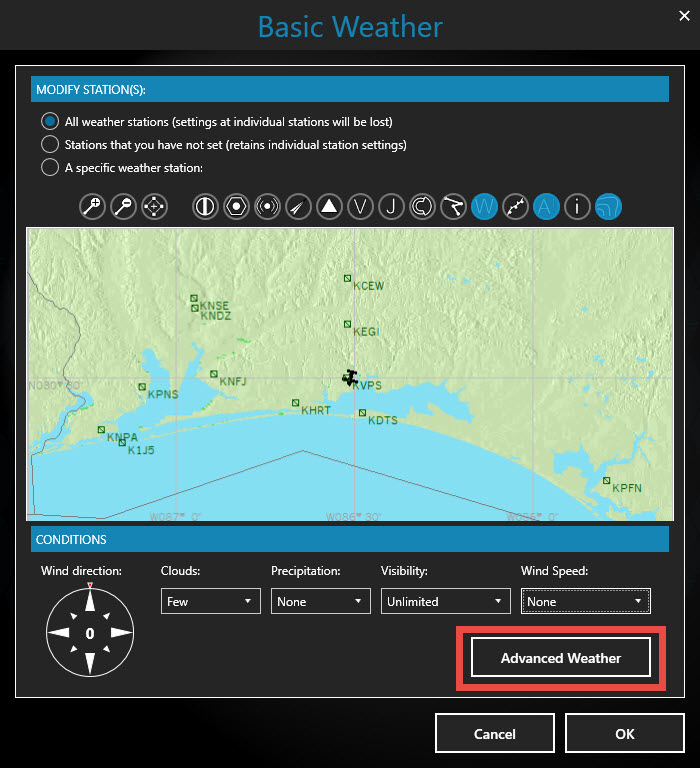Set wind direction to southeast arrow
The height and width of the screenshot is (768, 700).
point(107,649)
